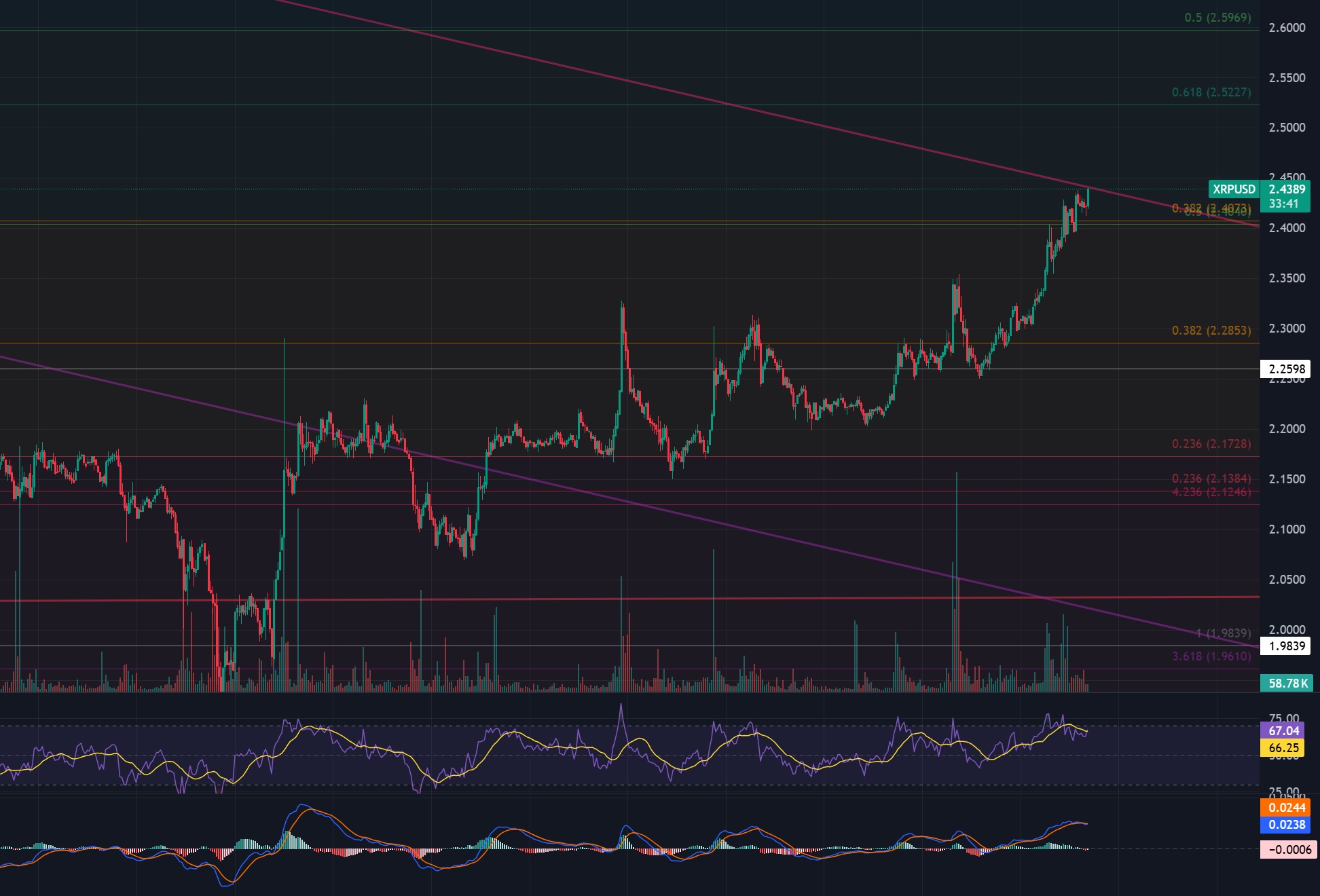Click the 2.1500 price axis tick
1320x896 pixels.
click(1287, 479)
